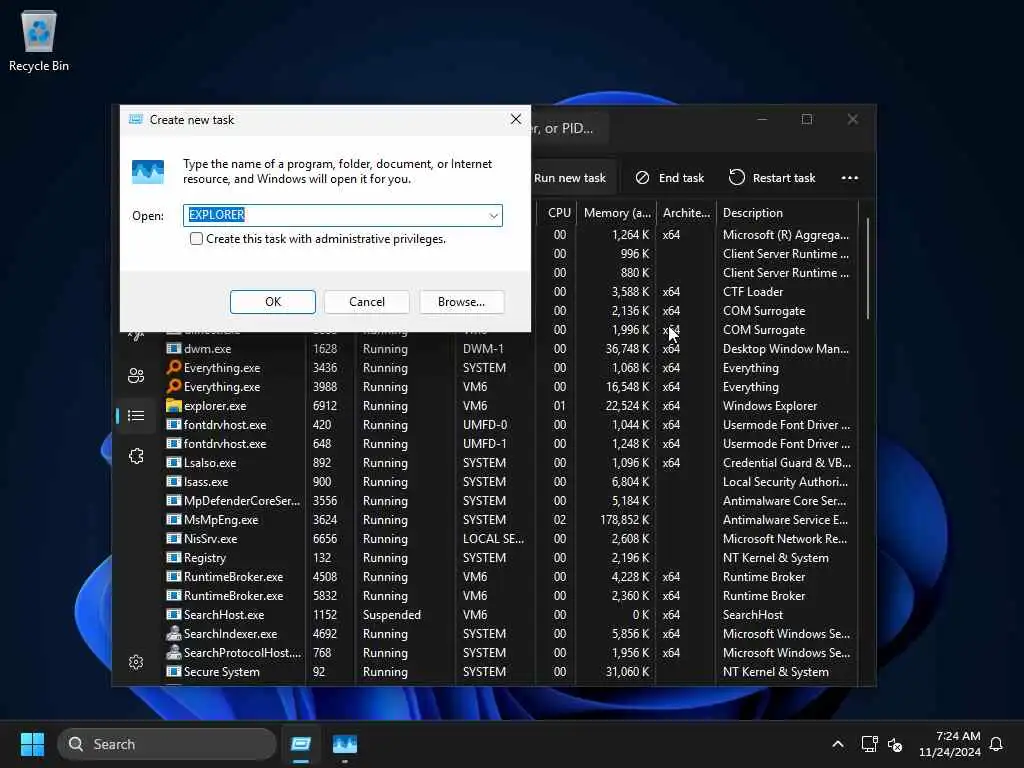Click the Browse... button
This screenshot has height=768, width=1024.
461,302
